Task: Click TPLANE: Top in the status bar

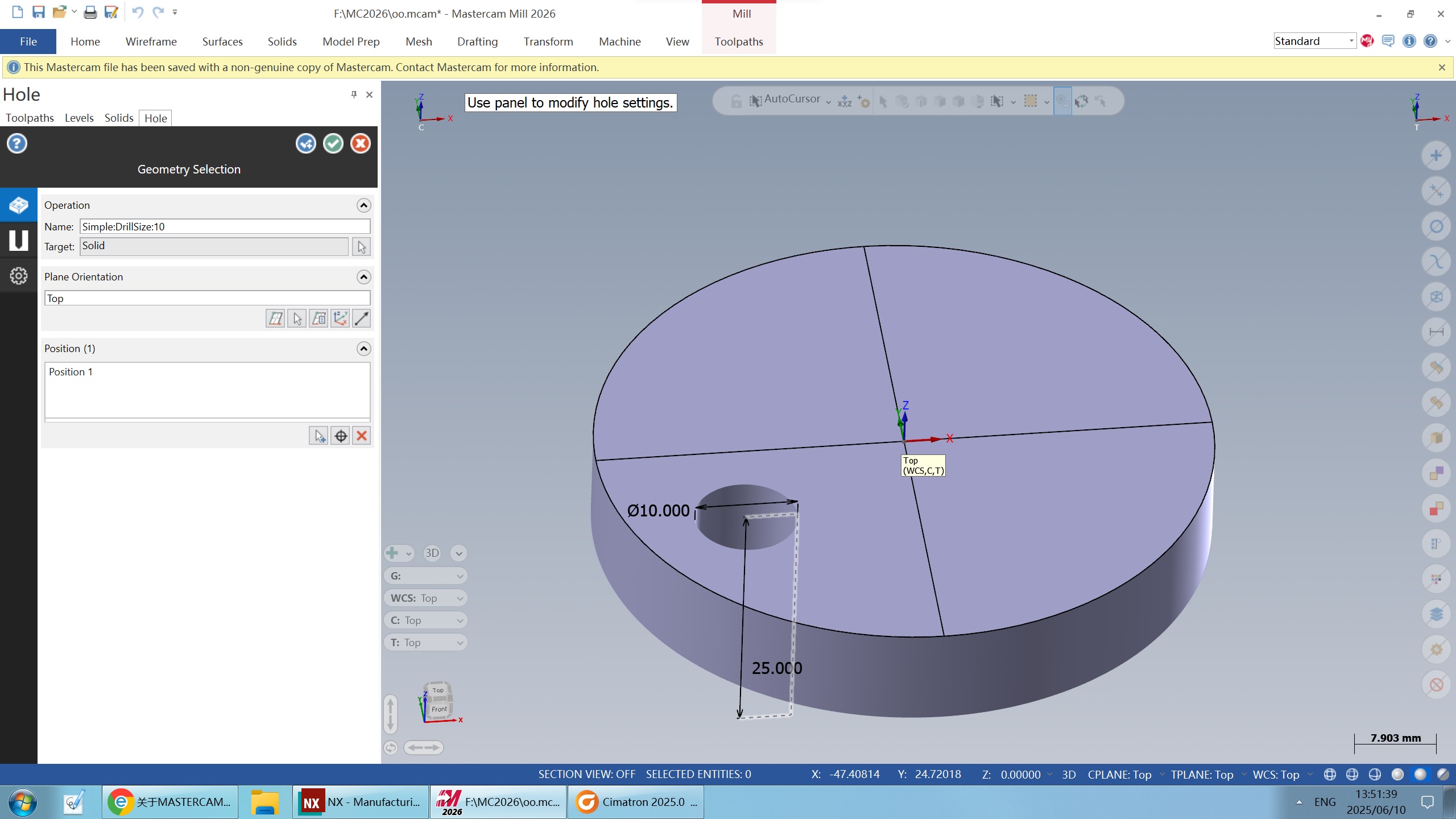Action: [x=1202, y=775]
